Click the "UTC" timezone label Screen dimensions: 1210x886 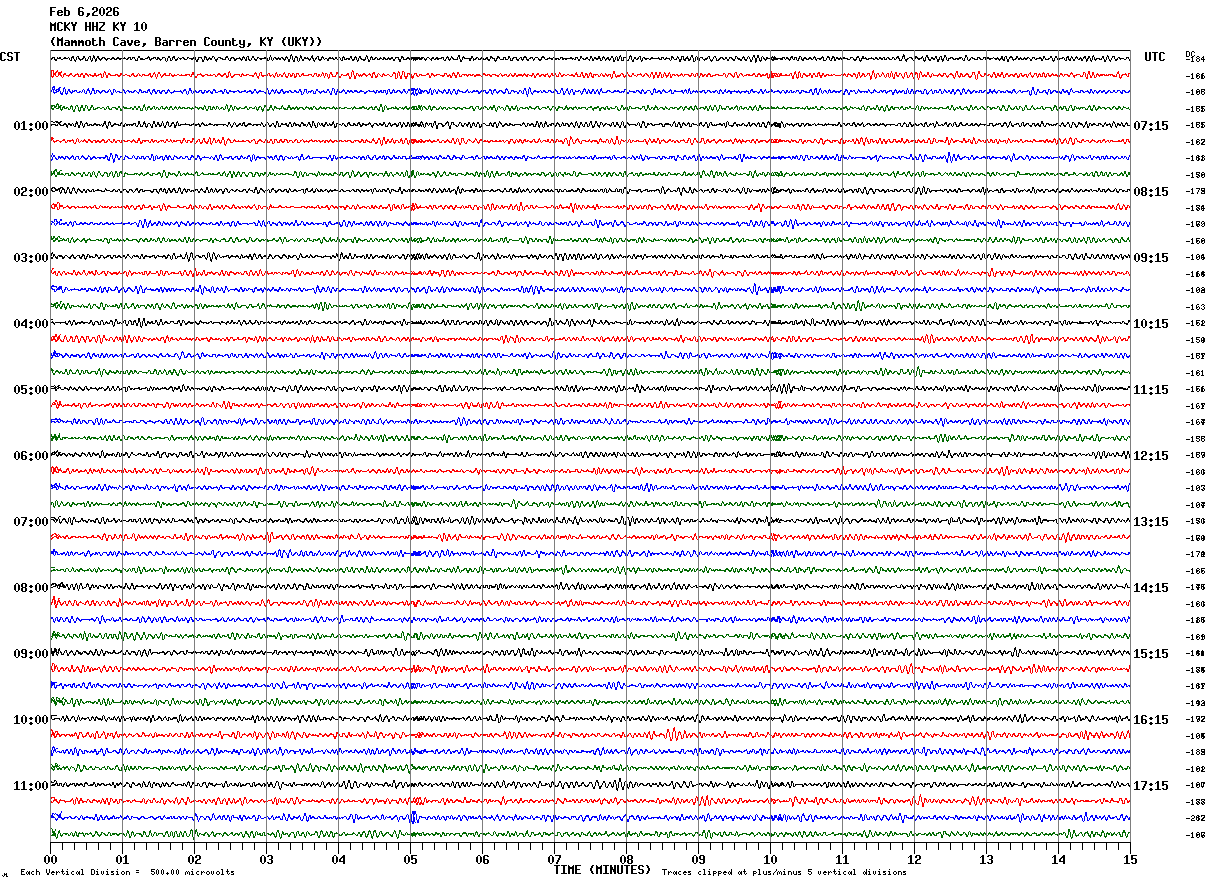pos(1155,57)
